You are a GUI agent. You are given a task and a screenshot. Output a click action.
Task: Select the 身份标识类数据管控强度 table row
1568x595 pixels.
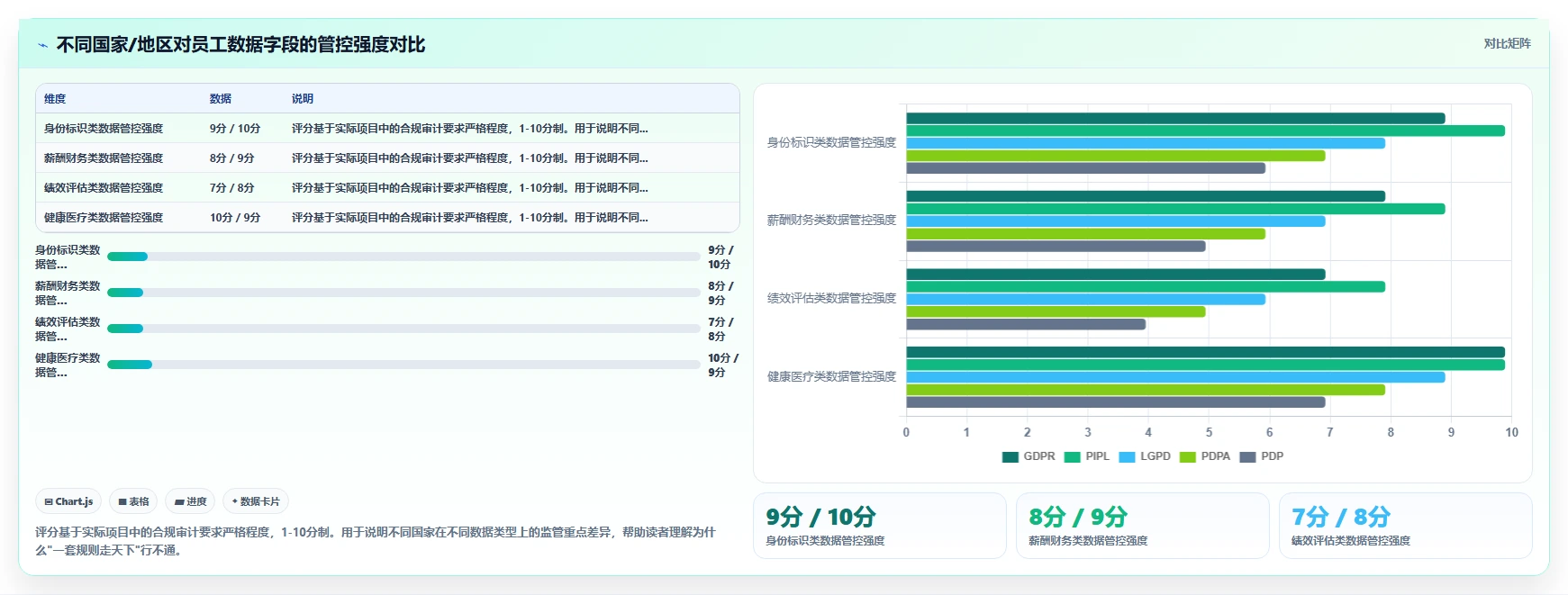(x=387, y=129)
